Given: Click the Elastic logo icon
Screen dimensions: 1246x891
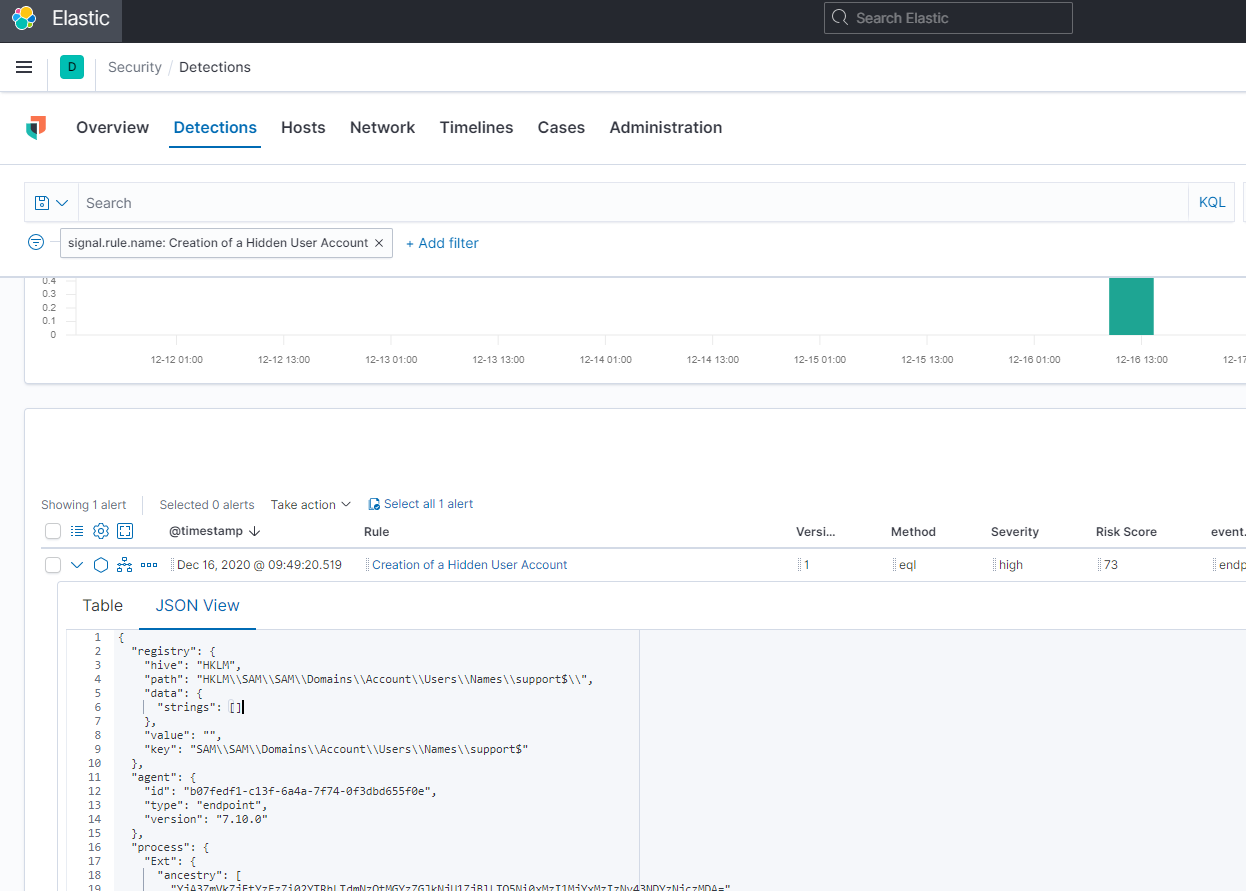Looking at the screenshot, I should [x=24, y=18].
